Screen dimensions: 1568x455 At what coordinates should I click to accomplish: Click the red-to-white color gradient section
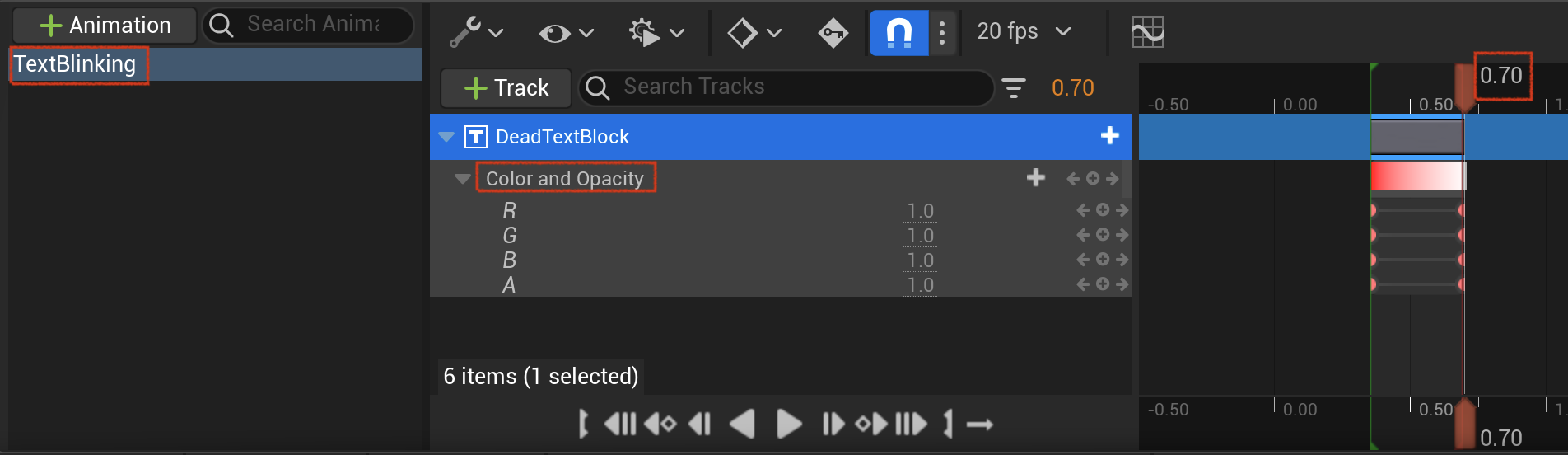click(1416, 176)
